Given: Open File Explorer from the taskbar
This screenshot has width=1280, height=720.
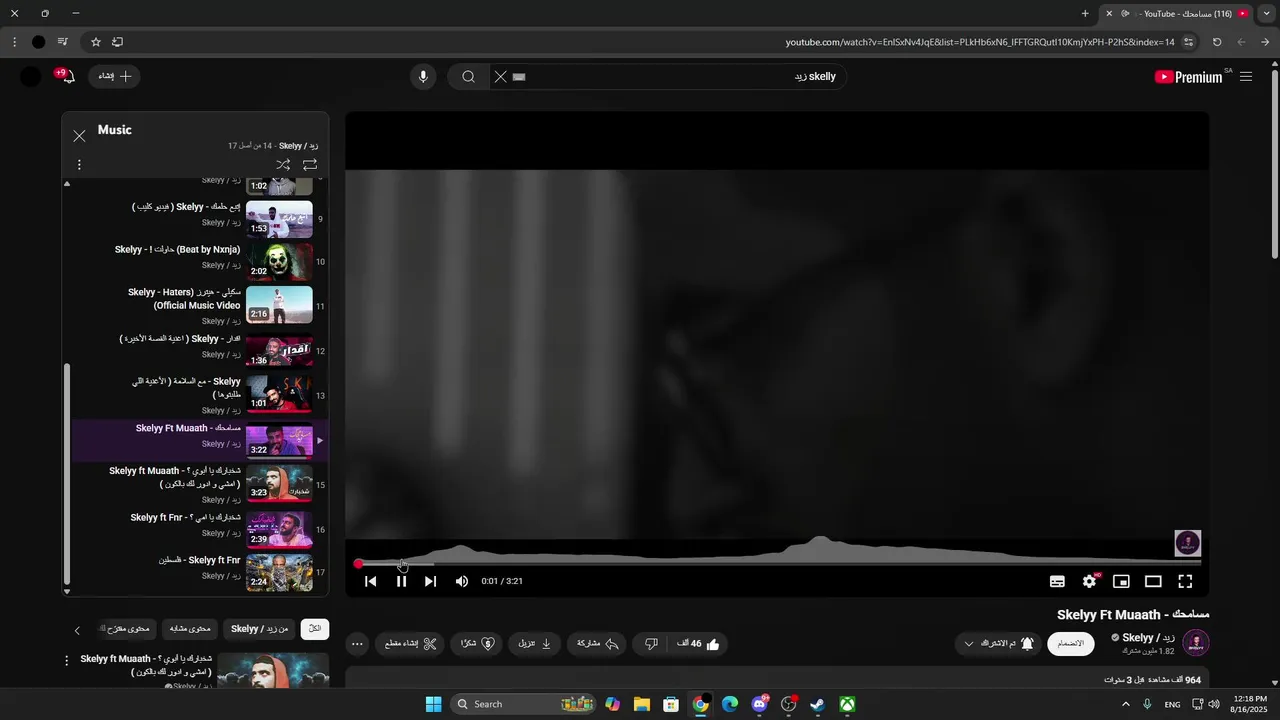Looking at the screenshot, I should click(x=641, y=704).
